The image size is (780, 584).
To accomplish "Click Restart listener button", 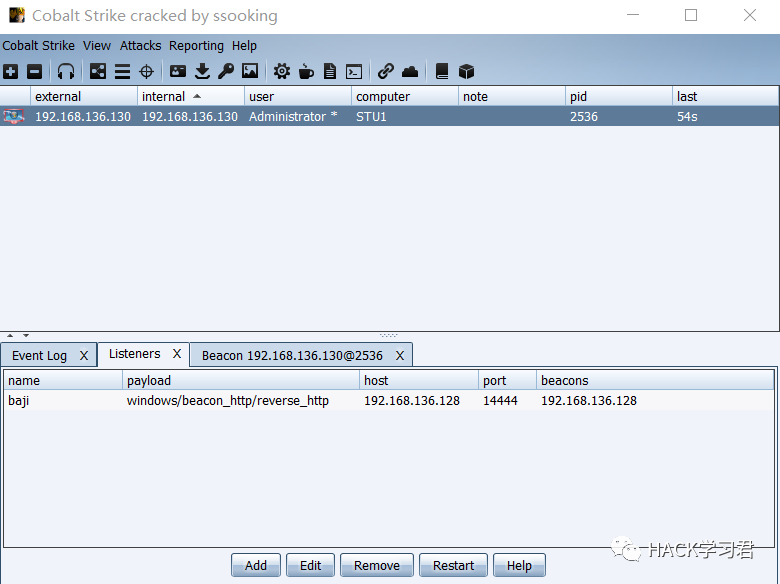I will pos(453,566).
